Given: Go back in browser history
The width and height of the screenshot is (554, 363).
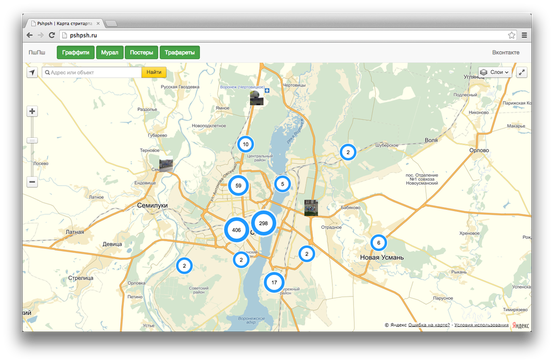Looking at the screenshot, I should (30, 35).
